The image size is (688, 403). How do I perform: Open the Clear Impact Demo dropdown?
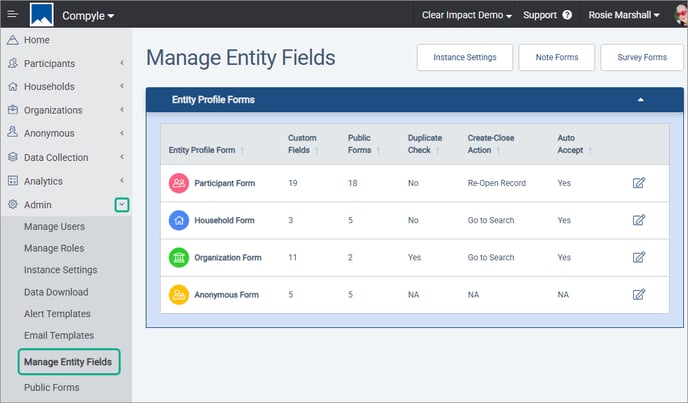point(466,15)
